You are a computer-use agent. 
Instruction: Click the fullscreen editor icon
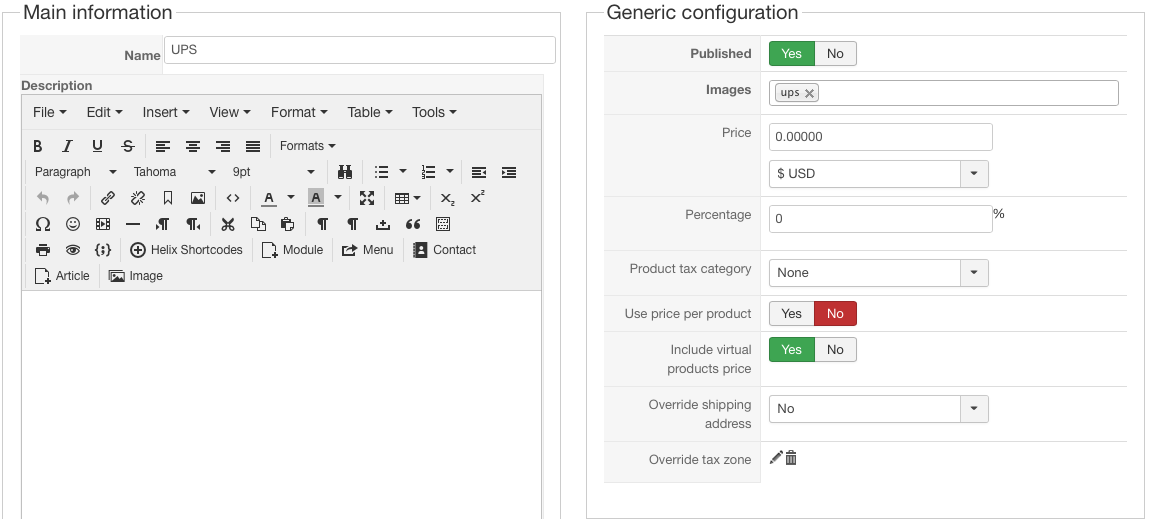click(x=367, y=198)
